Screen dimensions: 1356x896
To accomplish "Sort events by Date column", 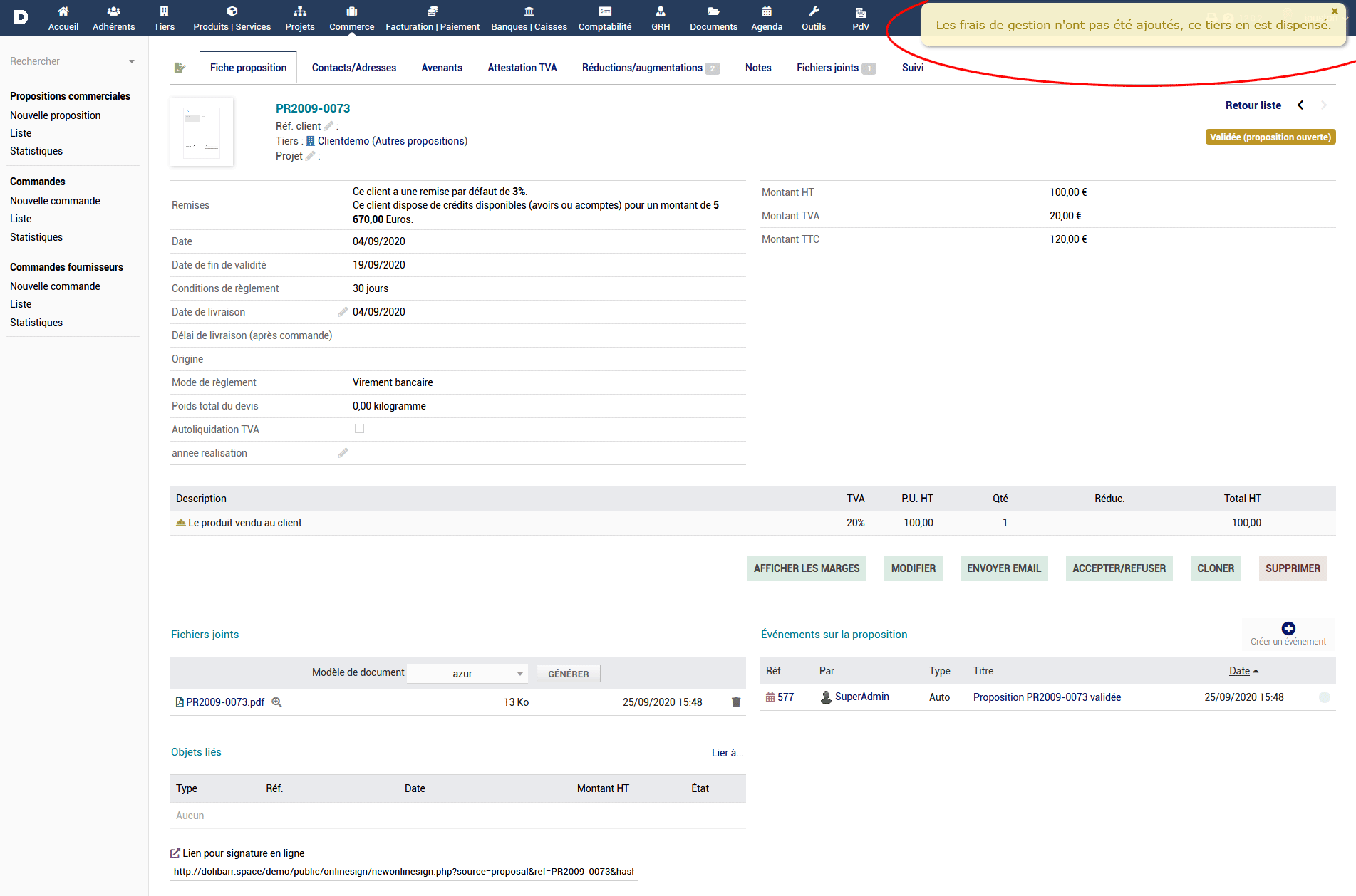I will pos(1239,671).
